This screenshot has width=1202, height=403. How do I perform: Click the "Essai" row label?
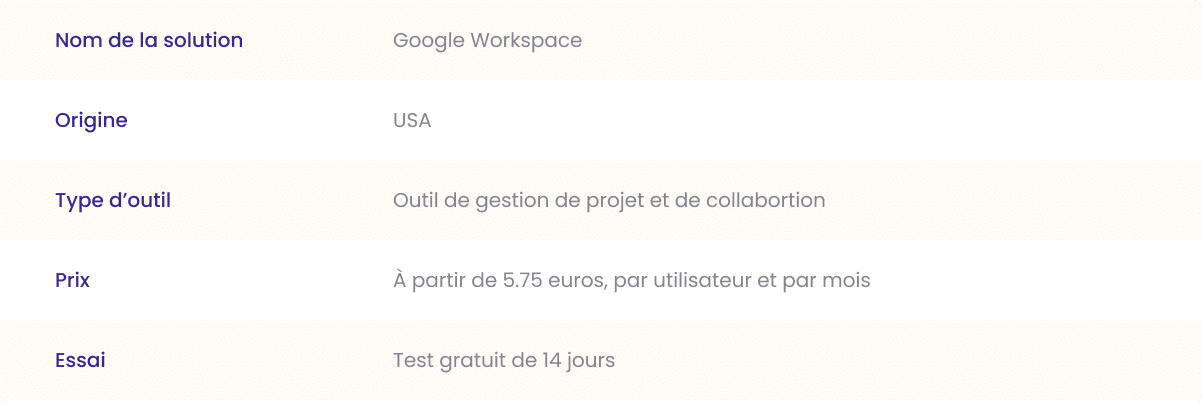click(80, 360)
